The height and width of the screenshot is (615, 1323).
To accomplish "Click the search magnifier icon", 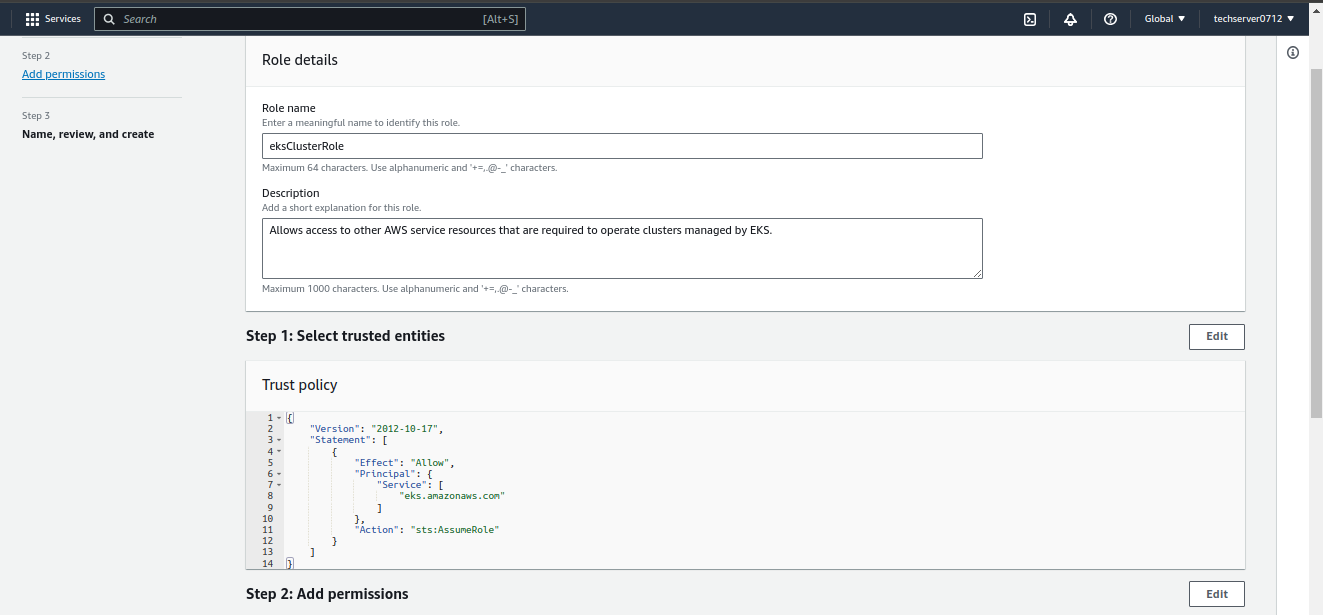I will coord(110,19).
